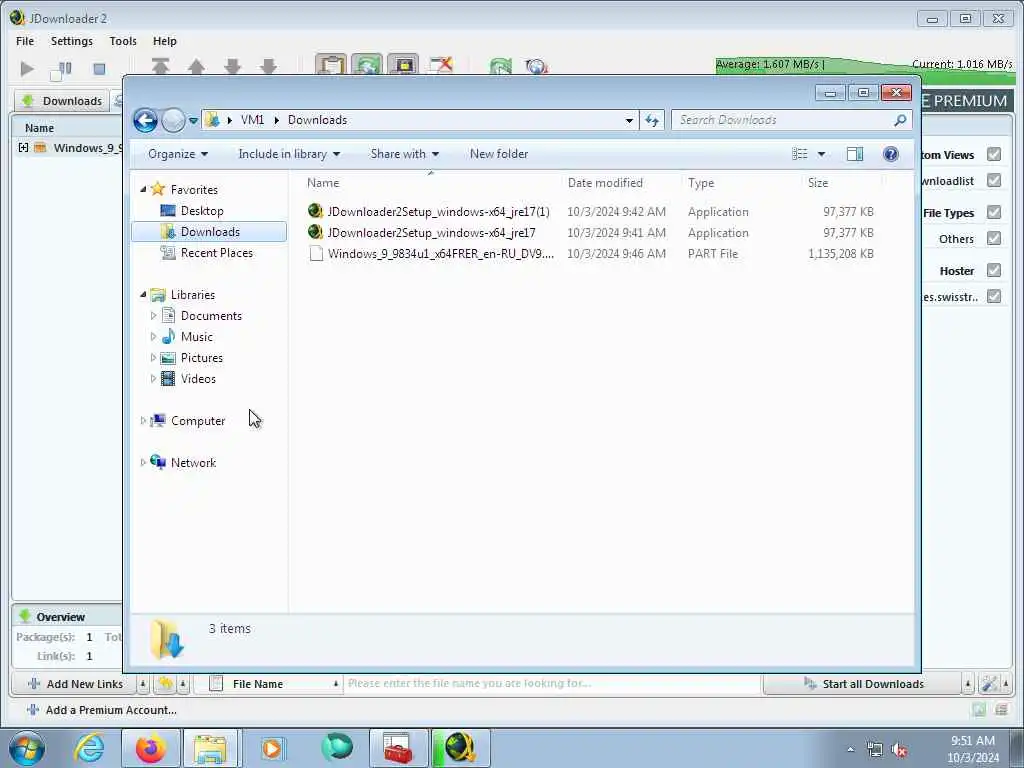Toggle clipboard observer in JDownloader toolbar
Screen dimensions: 1024x768
331,64
